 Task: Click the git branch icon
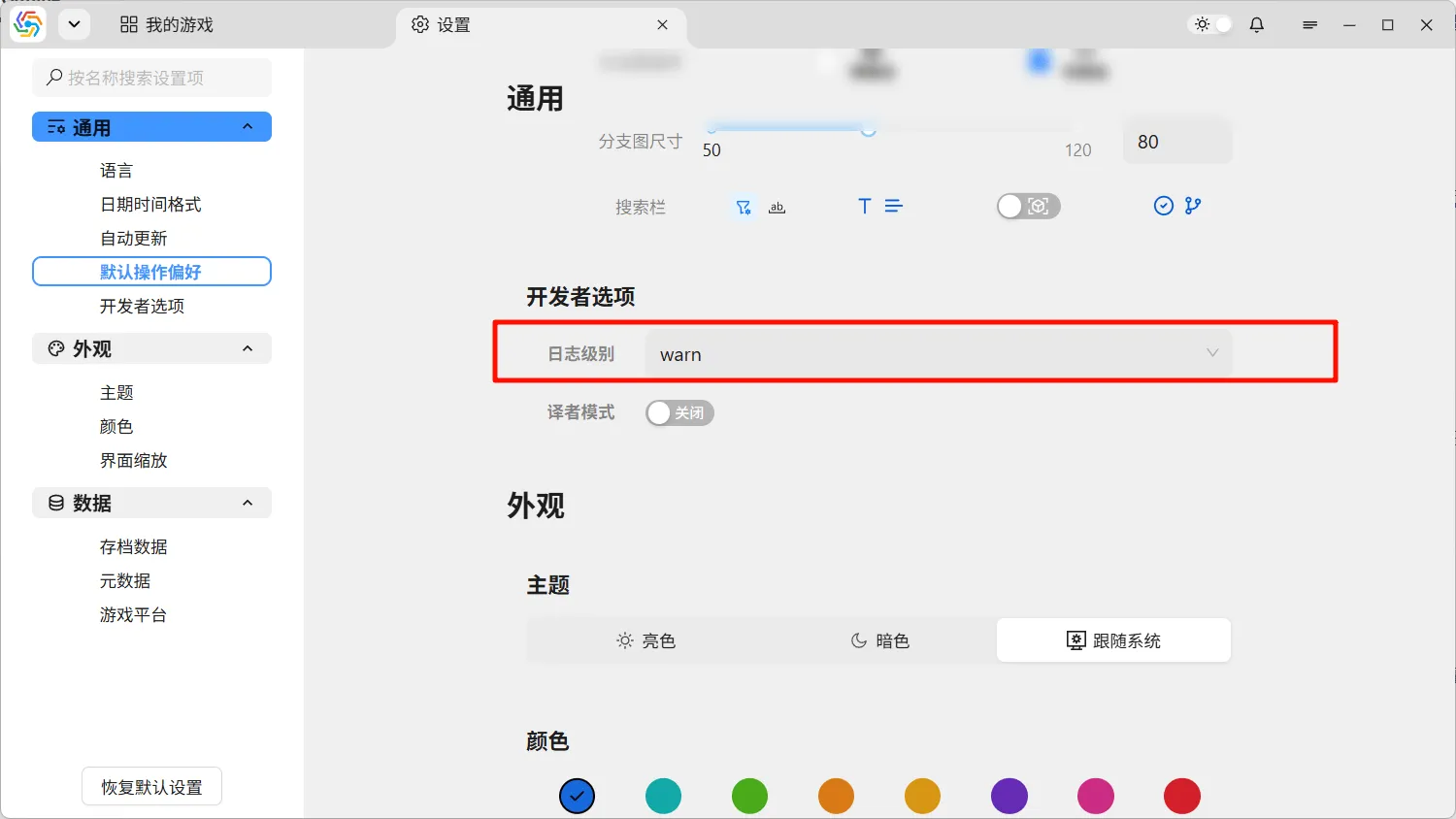click(x=1193, y=206)
